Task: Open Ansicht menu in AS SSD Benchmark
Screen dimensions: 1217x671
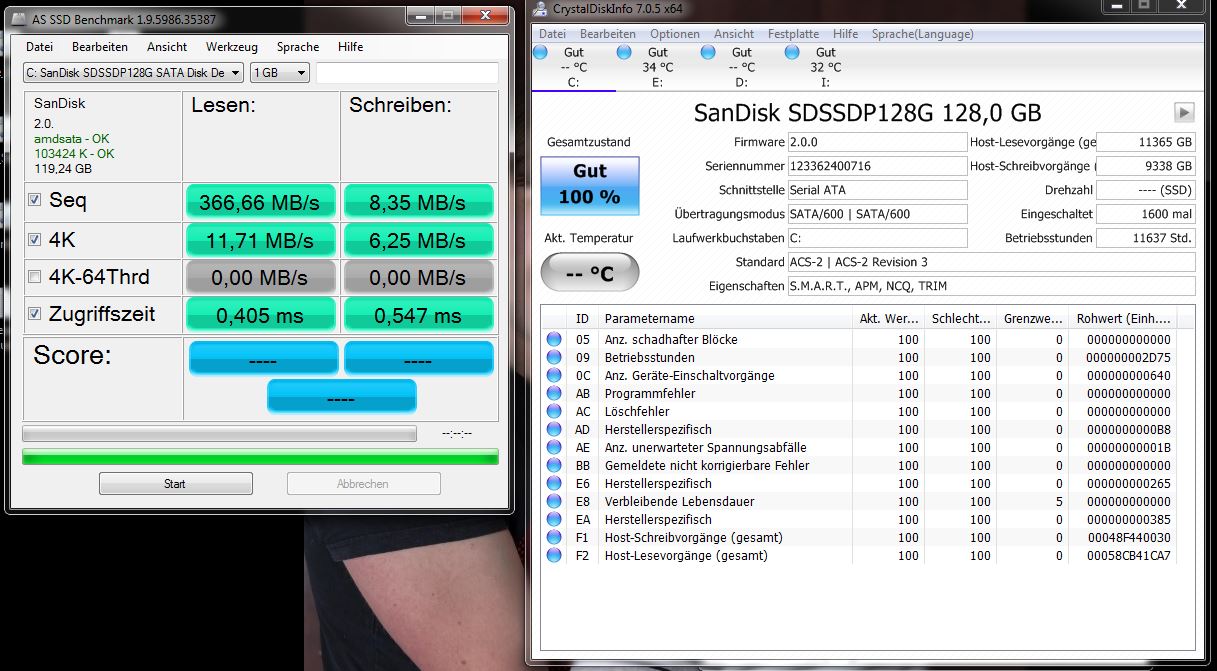Action: pyautogui.click(x=167, y=47)
